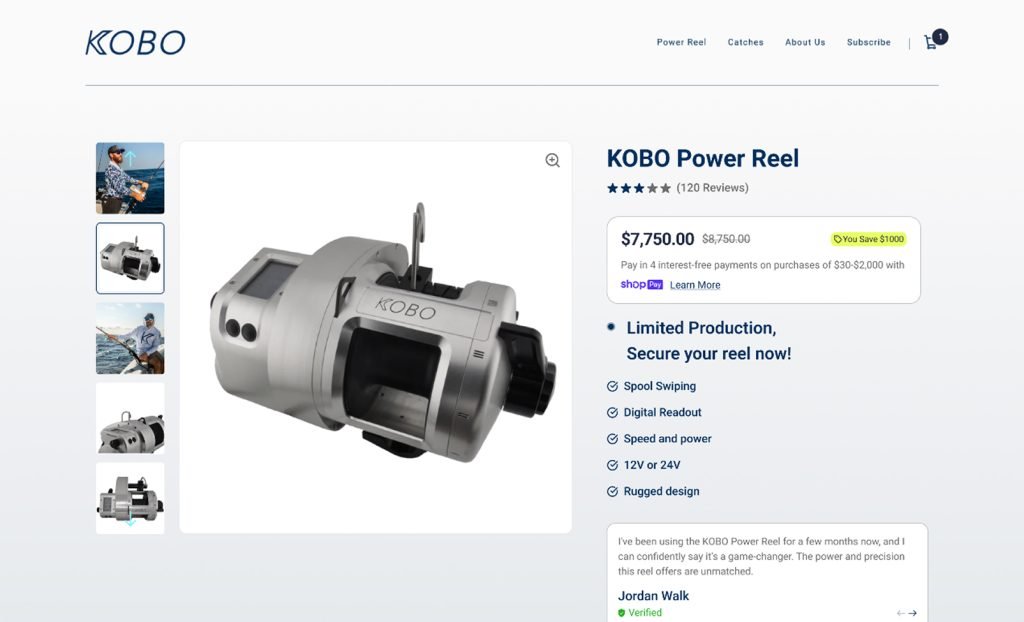Click the $7,750.00 price
Viewport: 1024px width, 622px height.
(657, 239)
